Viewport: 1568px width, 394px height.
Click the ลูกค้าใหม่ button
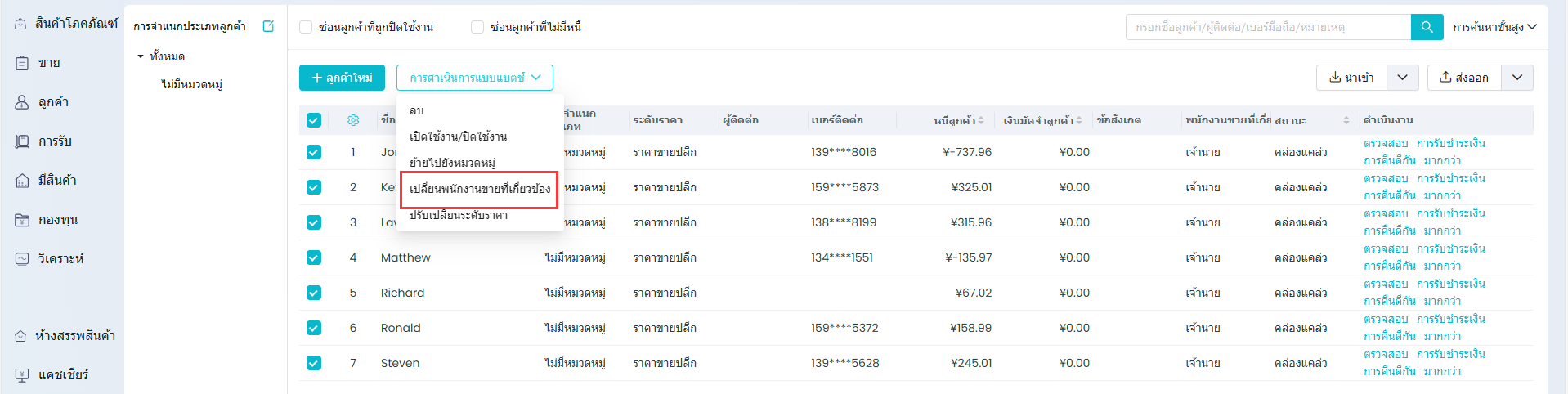pos(342,78)
